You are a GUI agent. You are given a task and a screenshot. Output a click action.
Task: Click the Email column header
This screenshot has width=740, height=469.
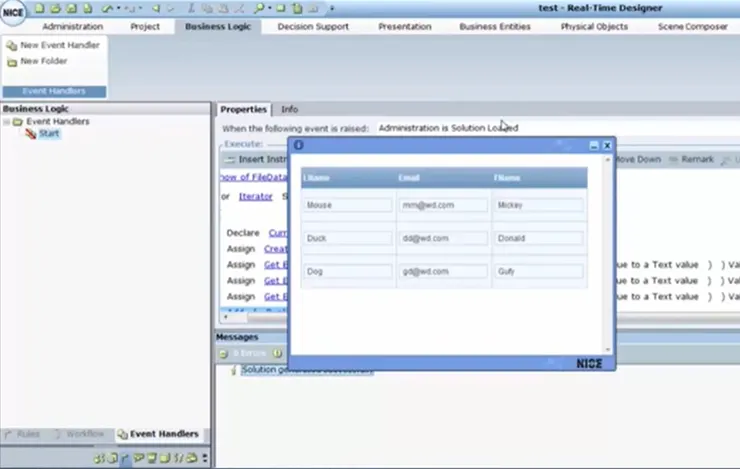point(444,178)
